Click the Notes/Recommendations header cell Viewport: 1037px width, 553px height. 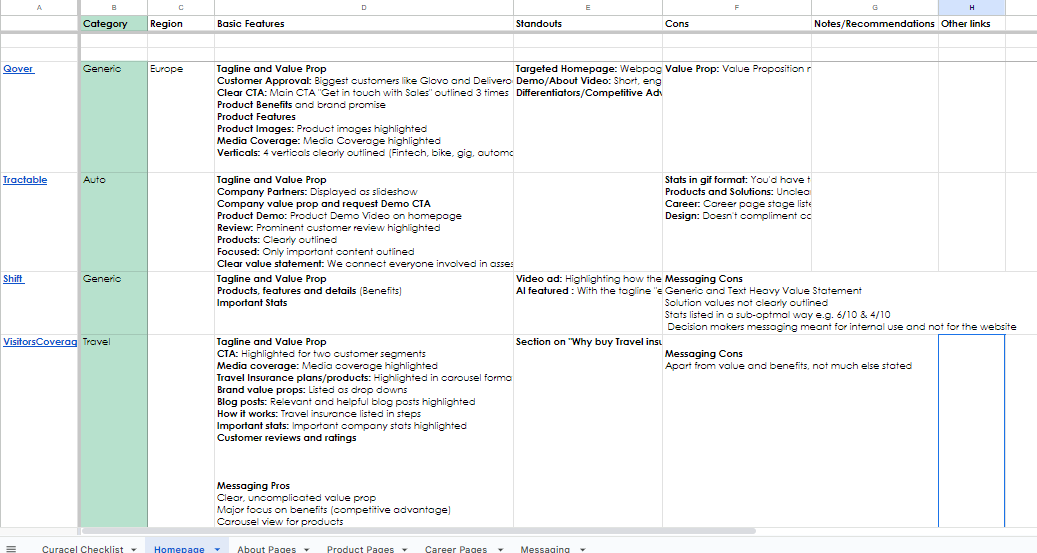click(874, 24)
